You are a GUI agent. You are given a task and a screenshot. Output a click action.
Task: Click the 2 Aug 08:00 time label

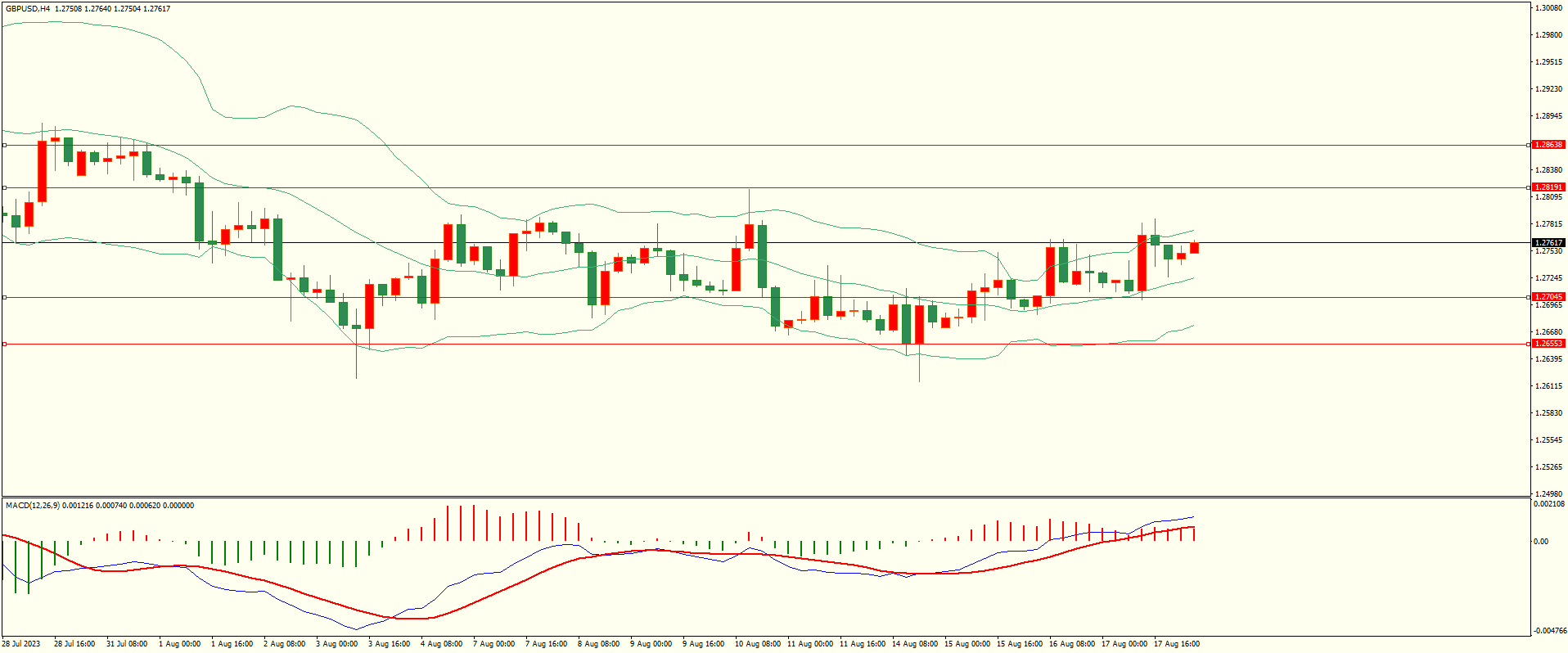(284, 644)
